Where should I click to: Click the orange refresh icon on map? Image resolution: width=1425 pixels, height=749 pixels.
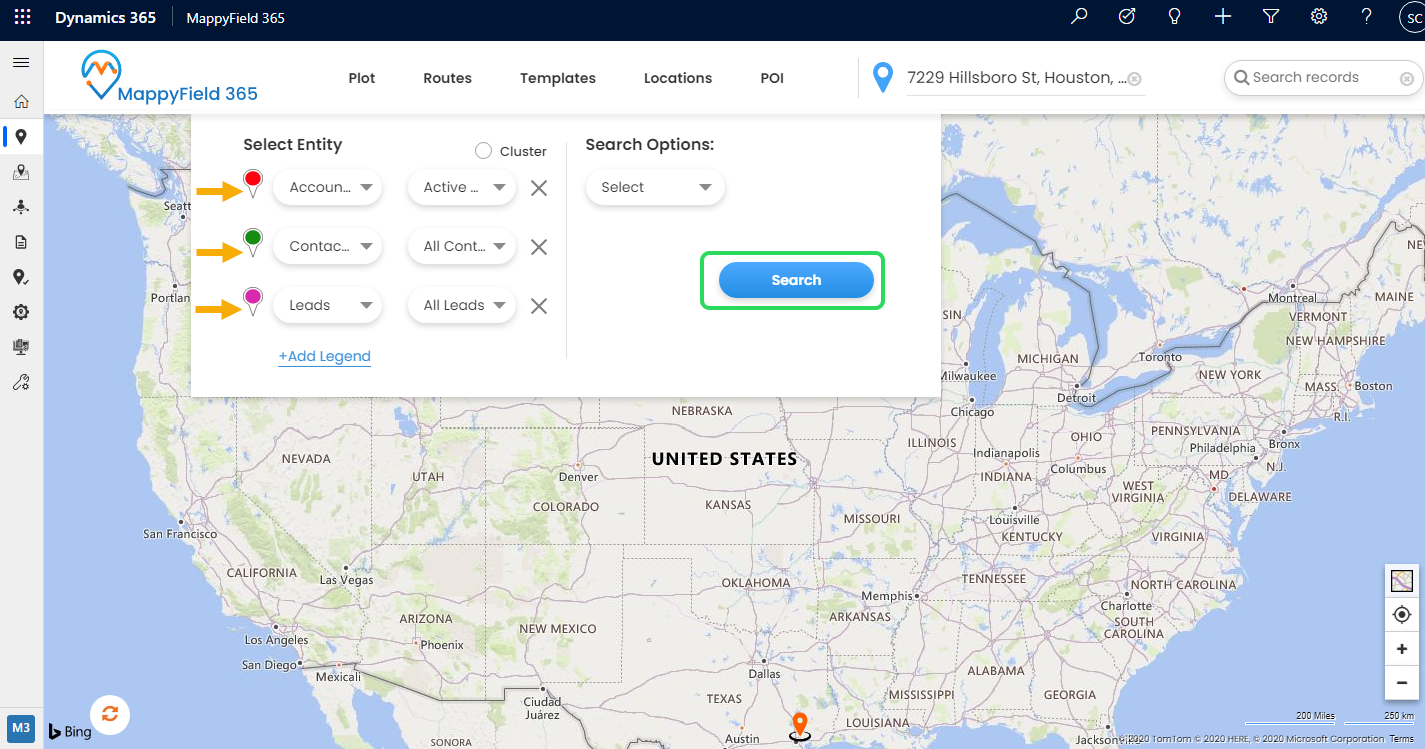110,714
